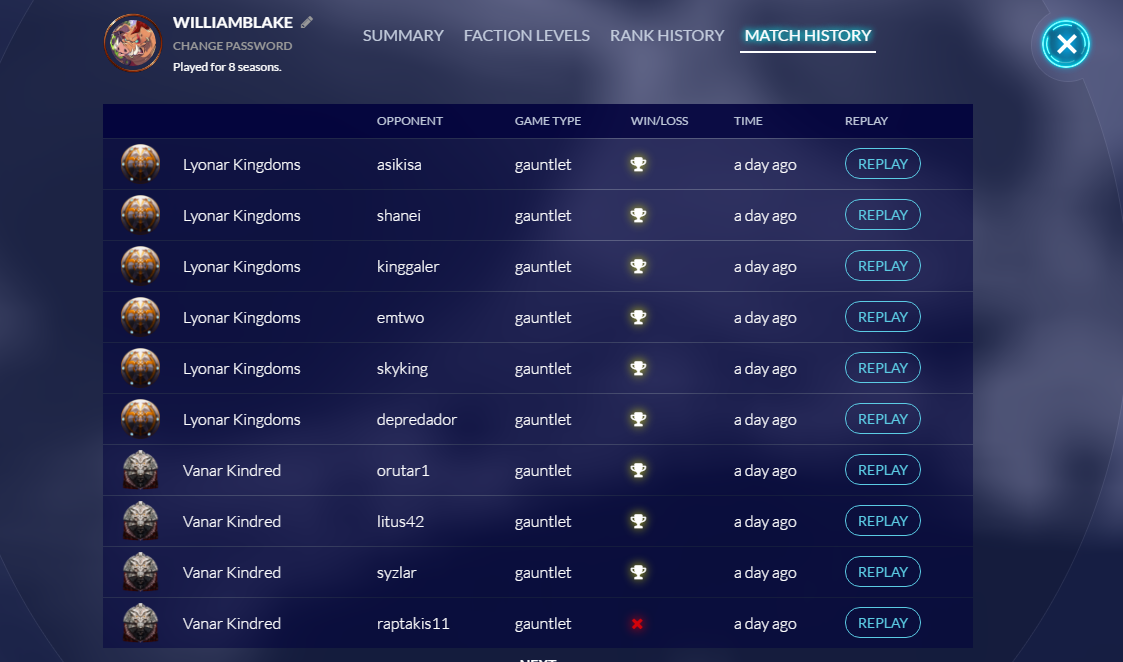Click the win trophy in shanei row
The height and width of the screenshot is (662, 1123).
638,215
